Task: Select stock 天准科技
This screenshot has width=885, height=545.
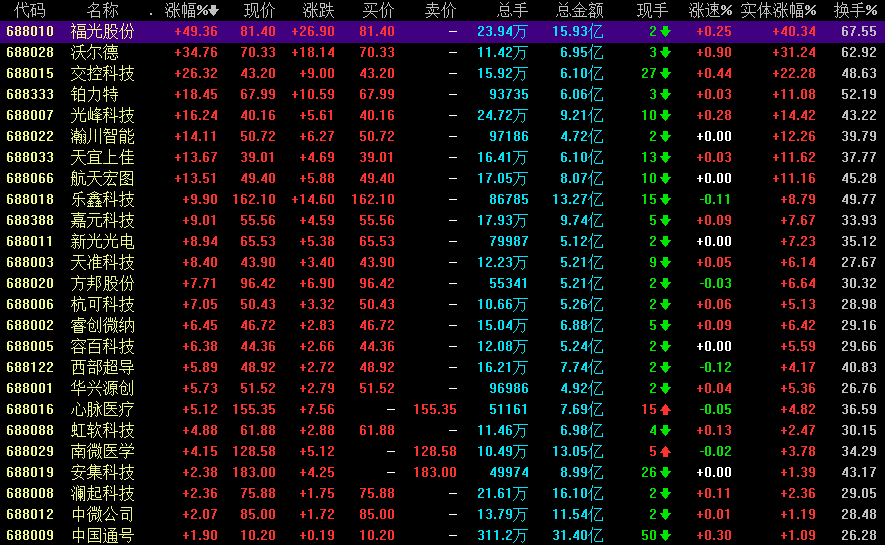Action: point(103,262)
